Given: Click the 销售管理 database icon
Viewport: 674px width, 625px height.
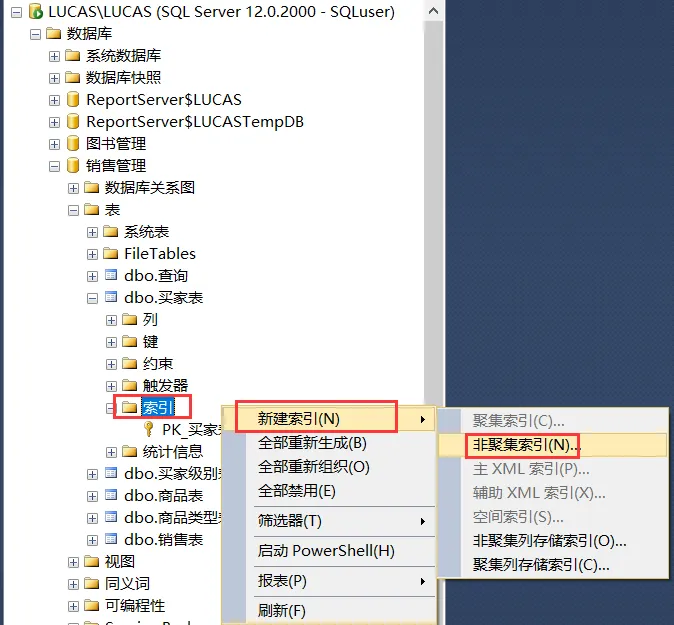Looking at the screenshot, I should tap(73, 165).
